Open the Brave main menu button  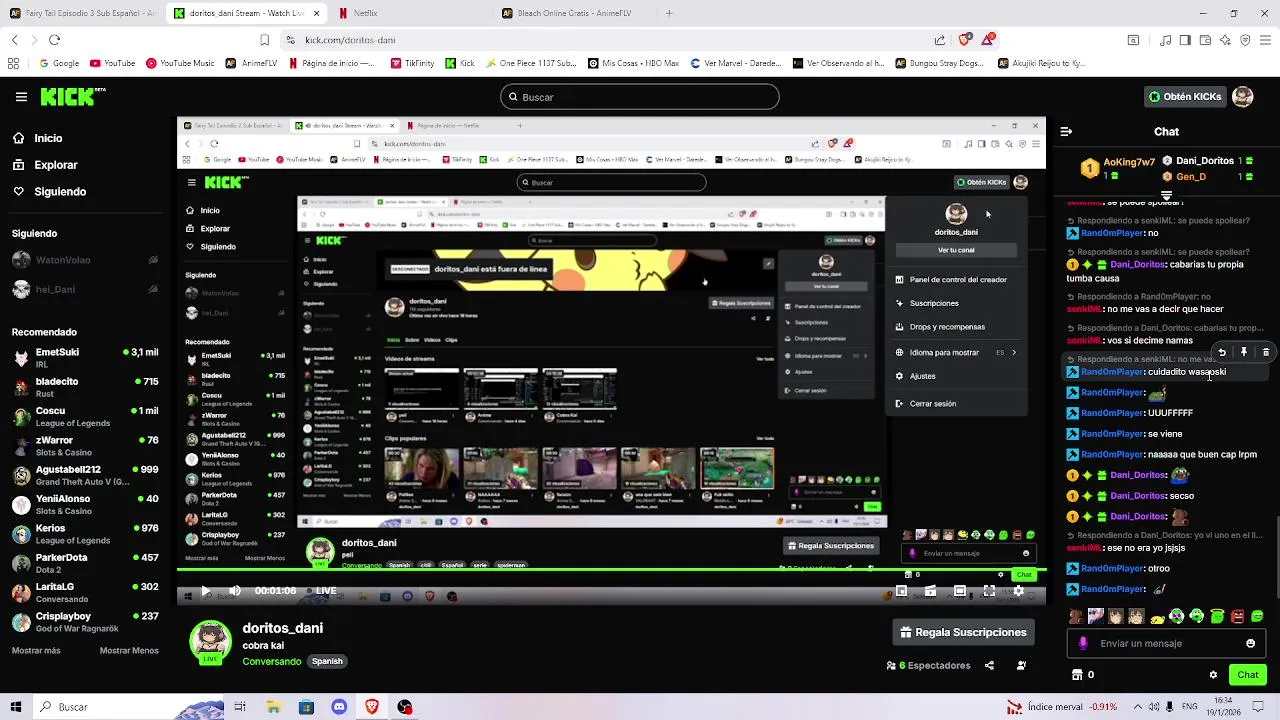(1266, 40)
